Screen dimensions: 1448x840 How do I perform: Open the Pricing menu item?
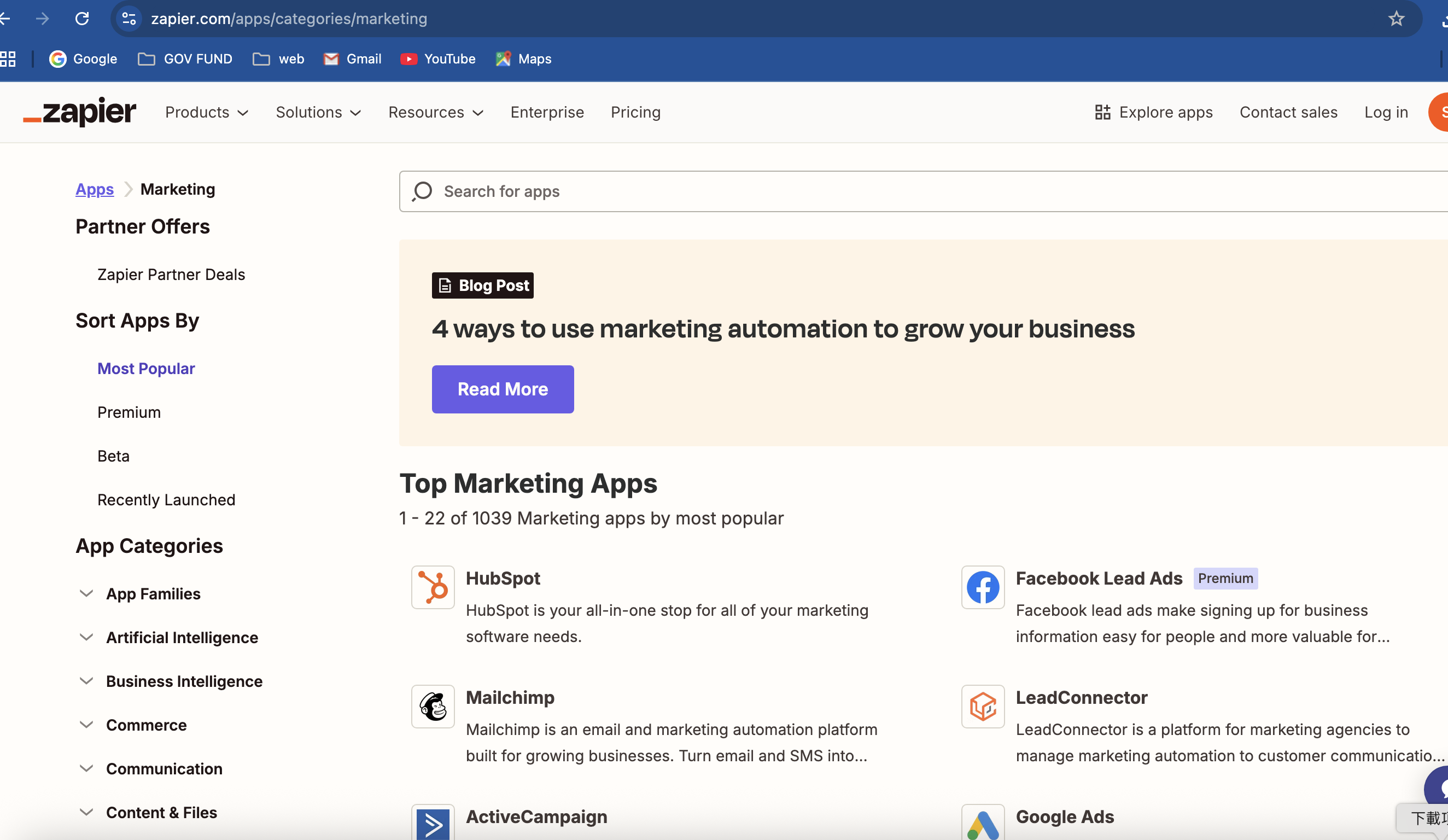point(635,112)
